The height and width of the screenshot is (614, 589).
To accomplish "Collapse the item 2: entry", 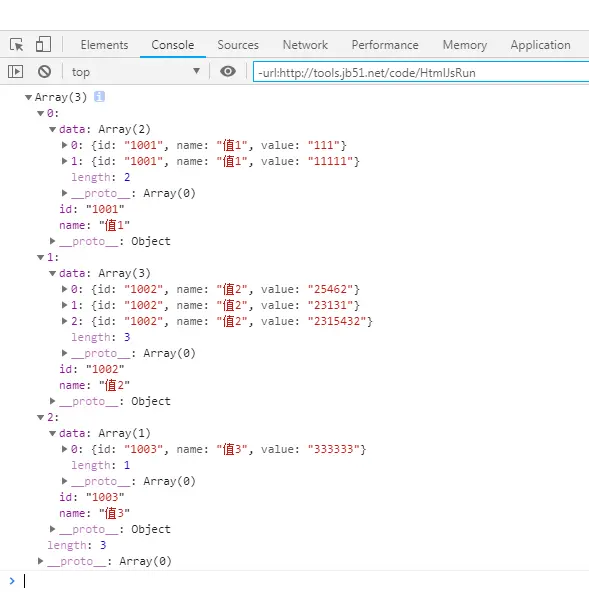I will click(40, 417).
